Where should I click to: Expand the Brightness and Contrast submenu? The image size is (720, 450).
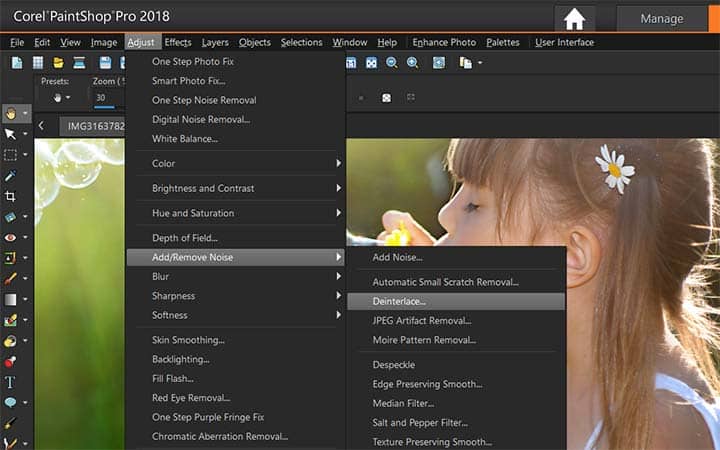[338, 188]
